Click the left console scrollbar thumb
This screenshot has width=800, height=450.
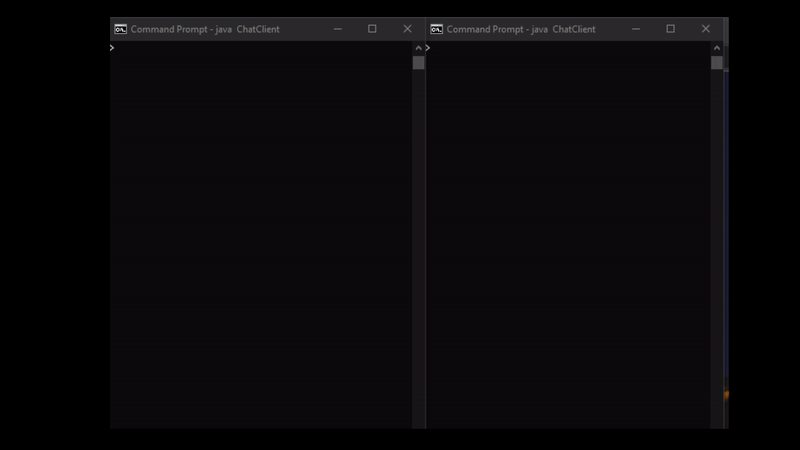[418, 63]
